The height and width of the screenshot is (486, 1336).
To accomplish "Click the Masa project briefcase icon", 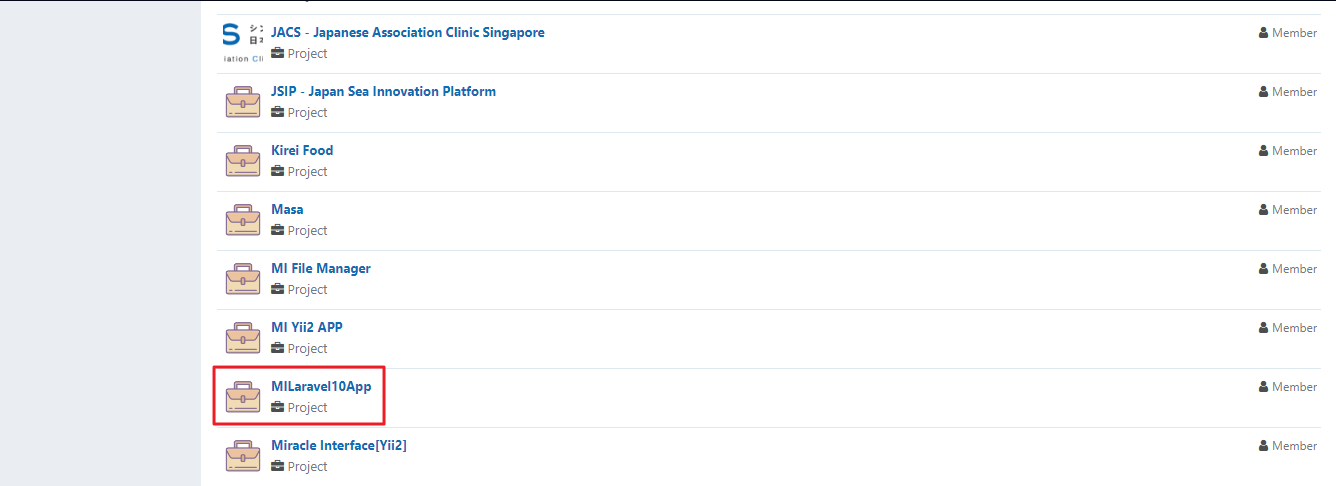I will (x=242, y=220).
